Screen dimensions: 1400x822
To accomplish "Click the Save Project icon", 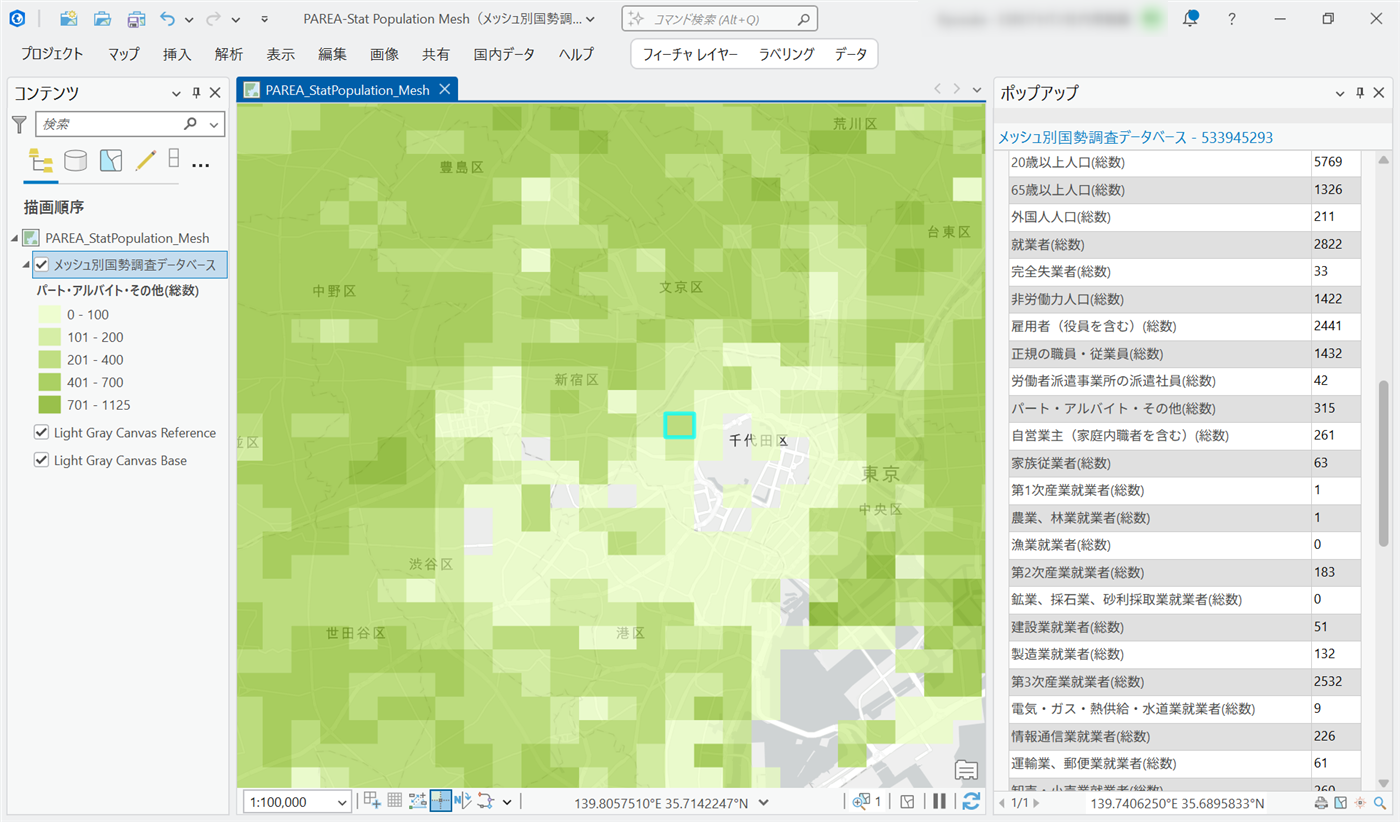I will [x=135, y=19].
